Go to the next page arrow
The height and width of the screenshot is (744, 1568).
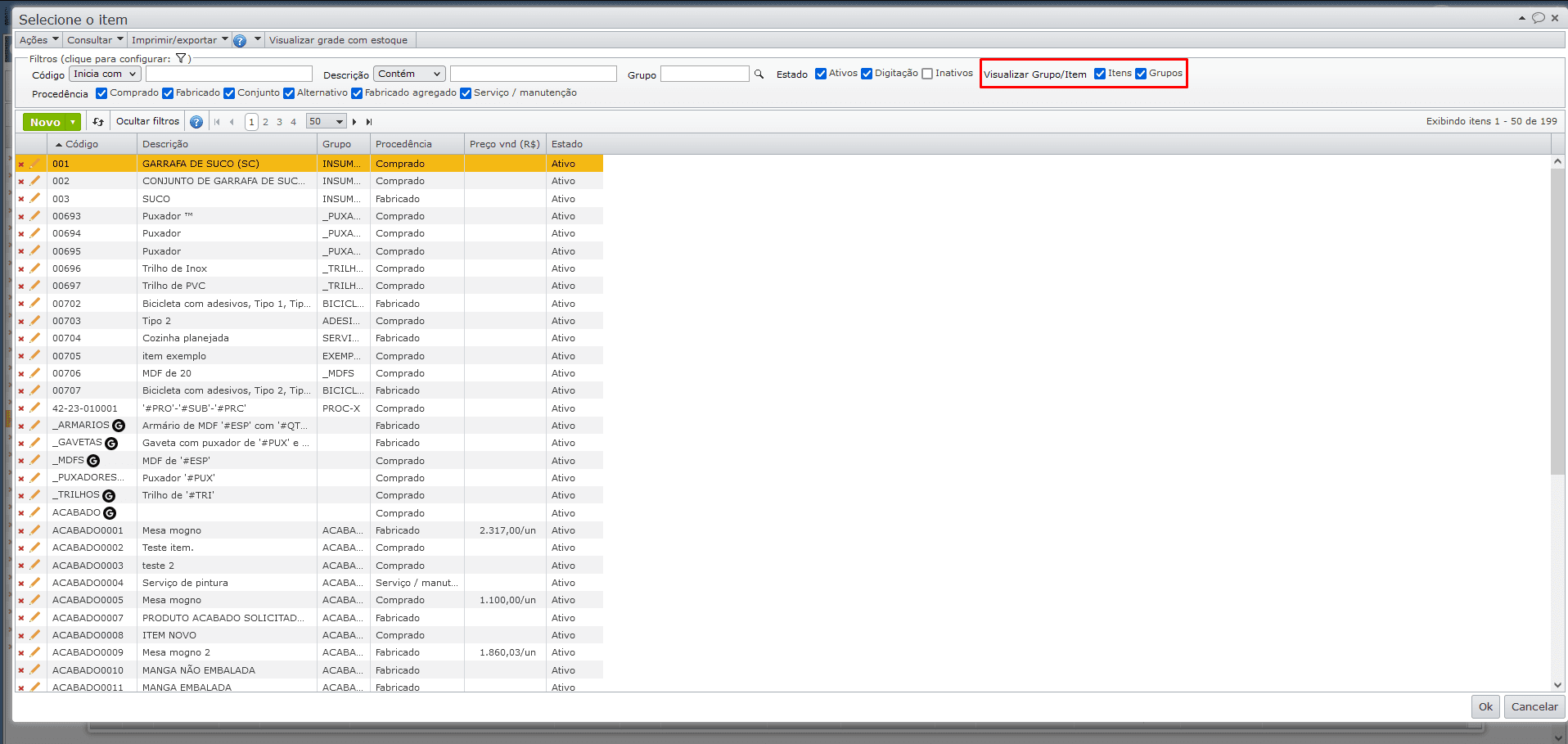tap(354, 122)
